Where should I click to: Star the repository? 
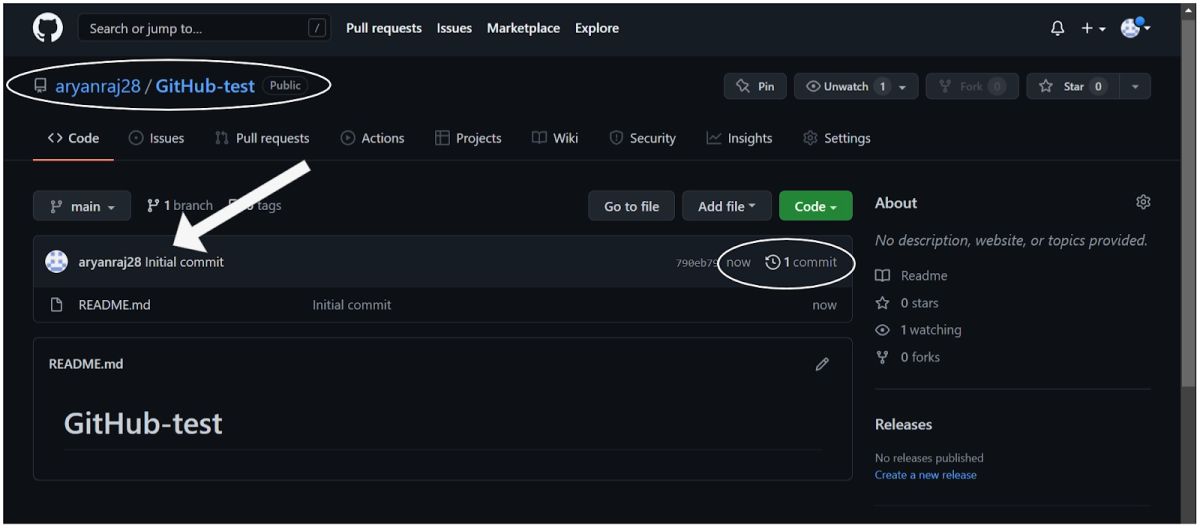coord(1072,86)
